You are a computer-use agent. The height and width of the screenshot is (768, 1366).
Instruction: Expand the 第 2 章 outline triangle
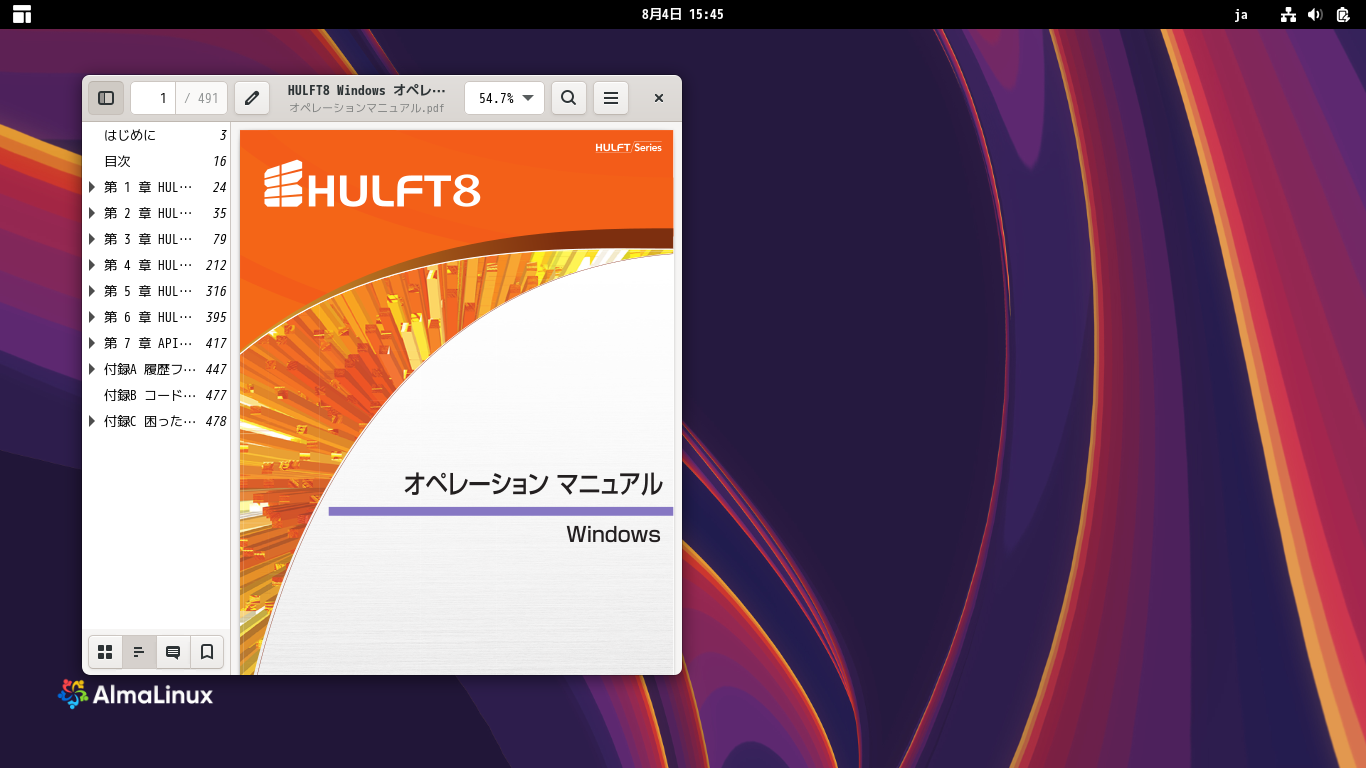[92, 213]
